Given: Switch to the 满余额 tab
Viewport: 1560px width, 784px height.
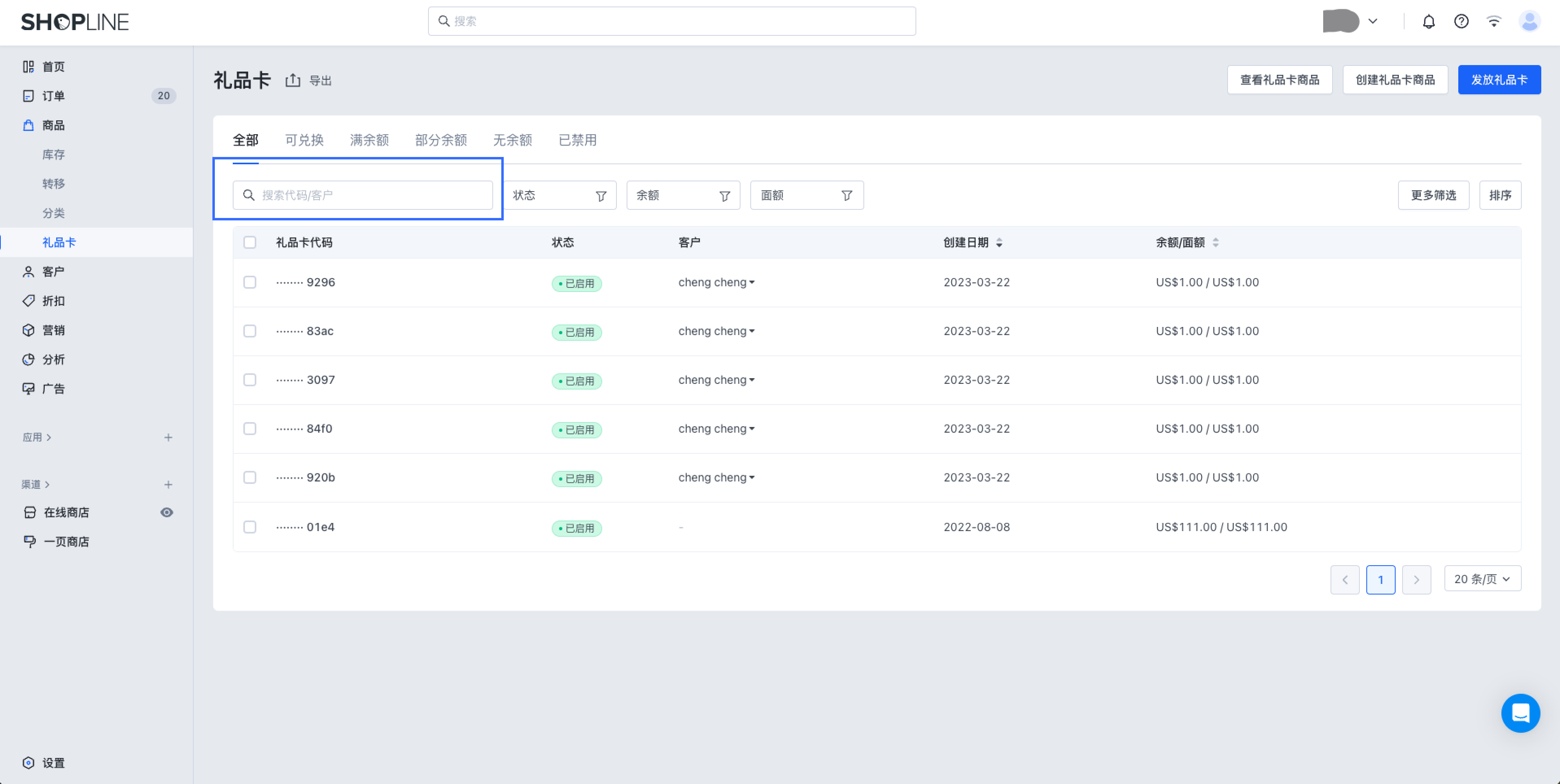Looking at the screenshot, I should tap(369, 140).
